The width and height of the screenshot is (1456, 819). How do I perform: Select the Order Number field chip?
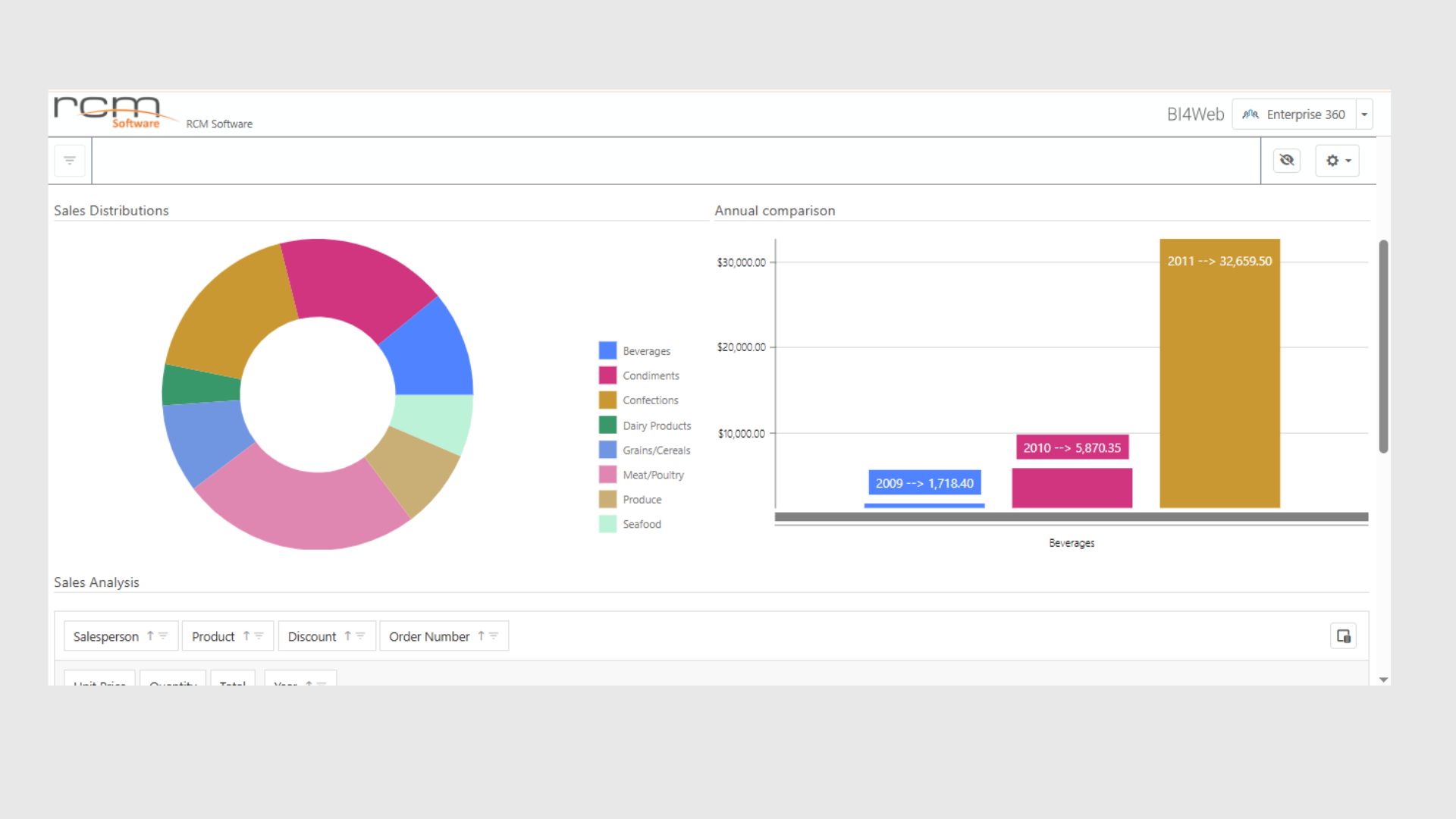coord(429,636)
